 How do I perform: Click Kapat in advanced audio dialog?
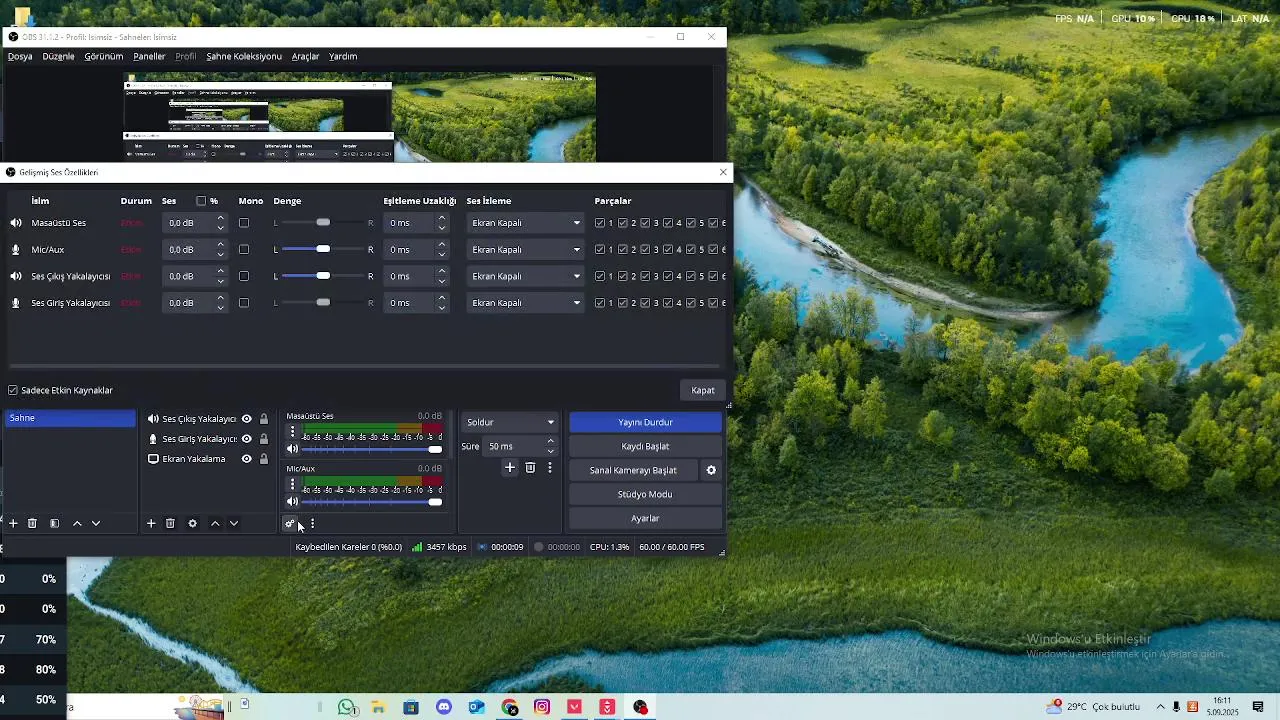pos(703,390)
